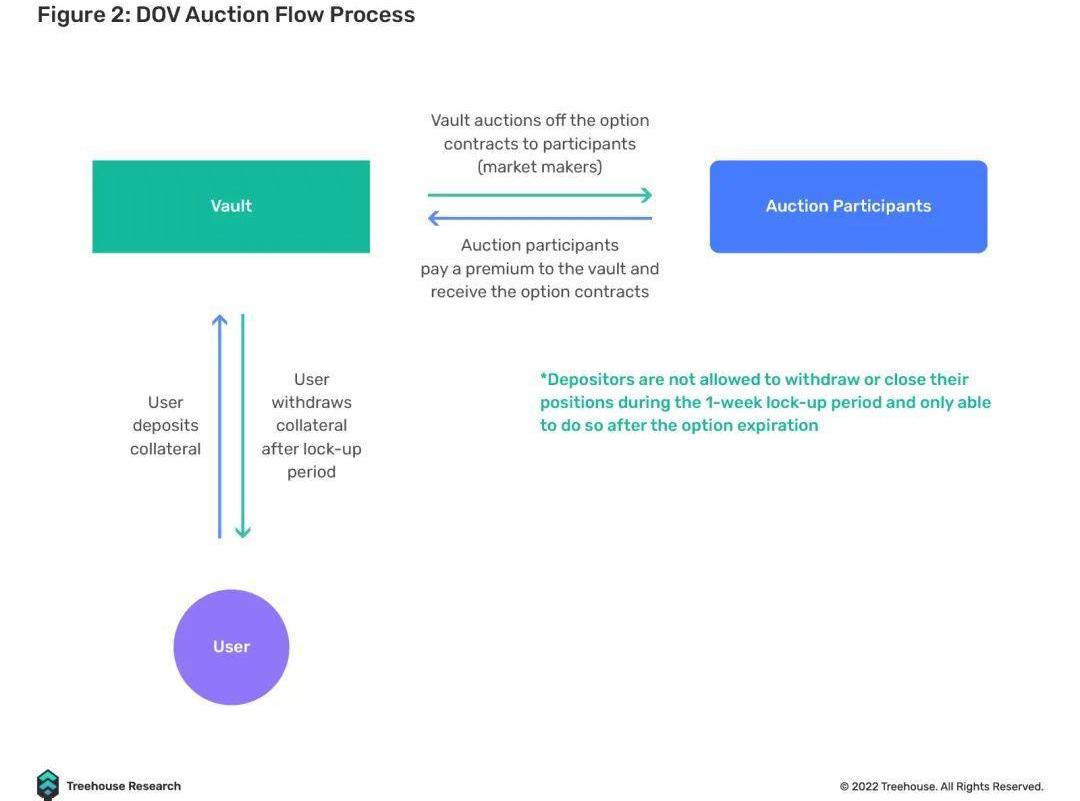Click the '© 2022 Treehouse. All Rights Reserved.' notice

[941, 786]
